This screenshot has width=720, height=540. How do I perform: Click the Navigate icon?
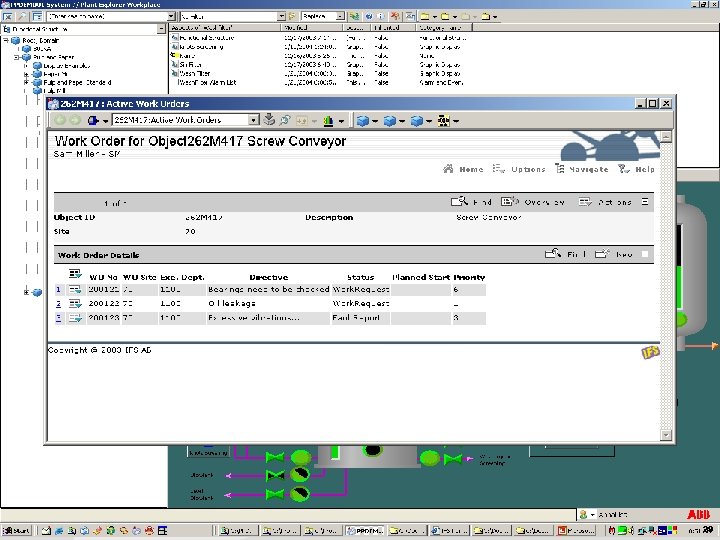[x=560, y=169]
